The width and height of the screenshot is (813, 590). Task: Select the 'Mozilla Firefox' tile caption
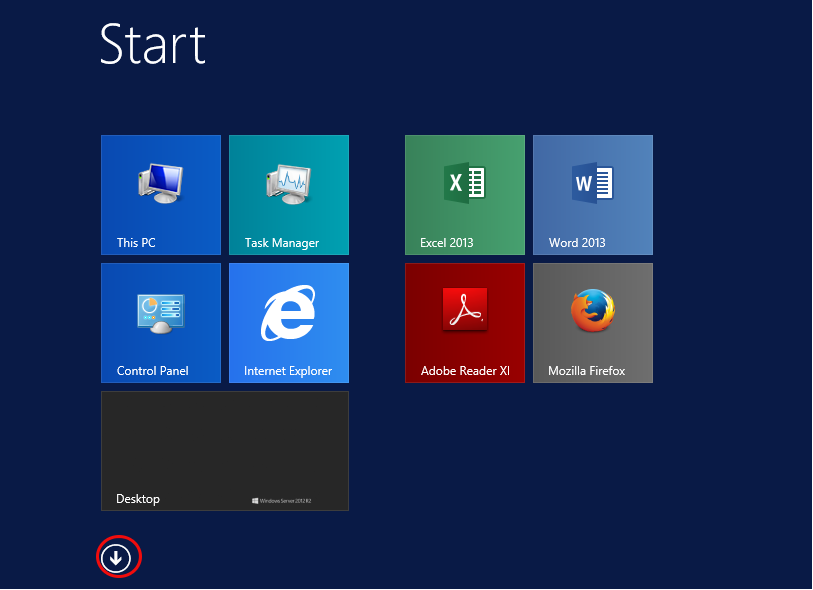coord(586,371)
